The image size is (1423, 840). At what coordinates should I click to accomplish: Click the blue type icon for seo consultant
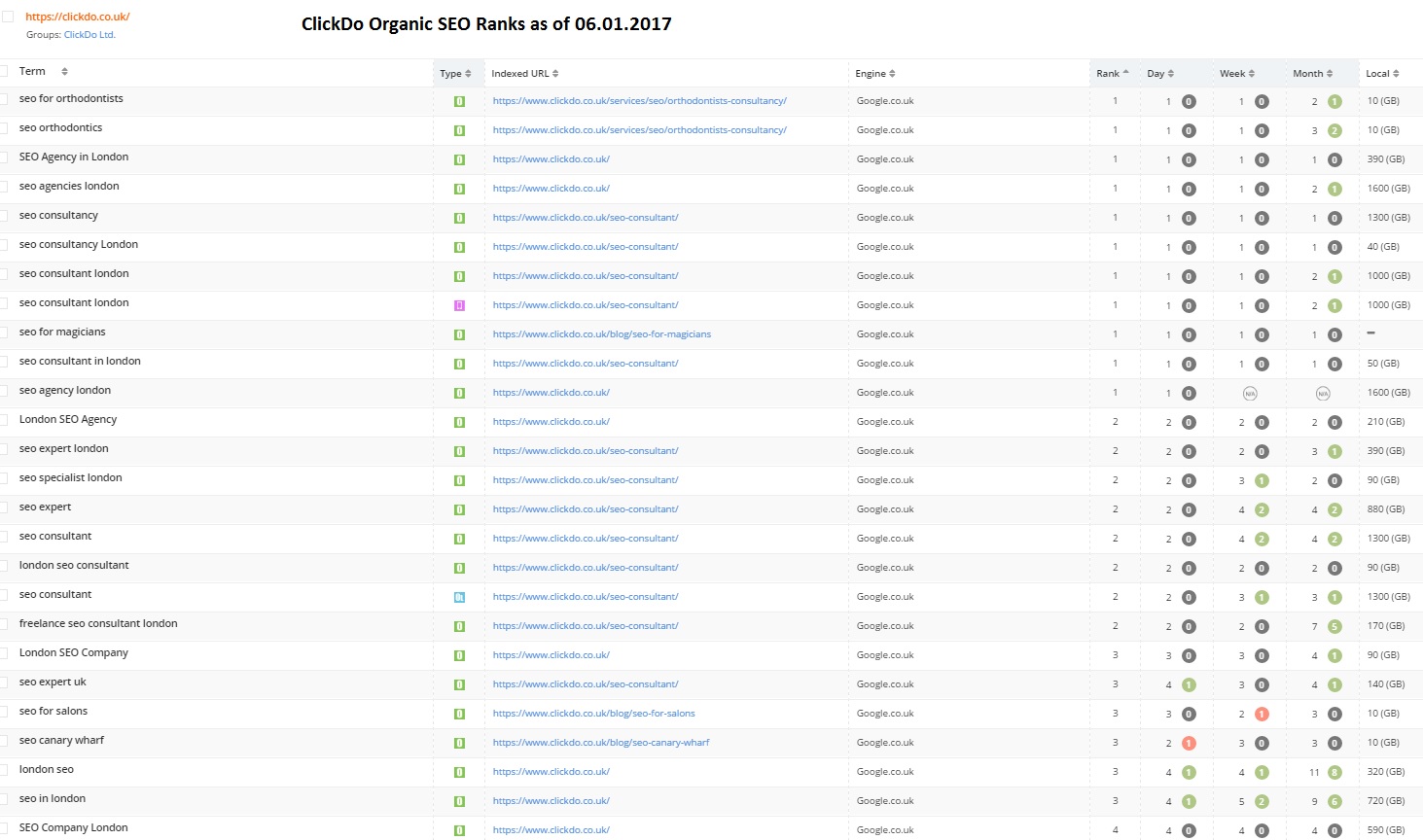(459, 597)
